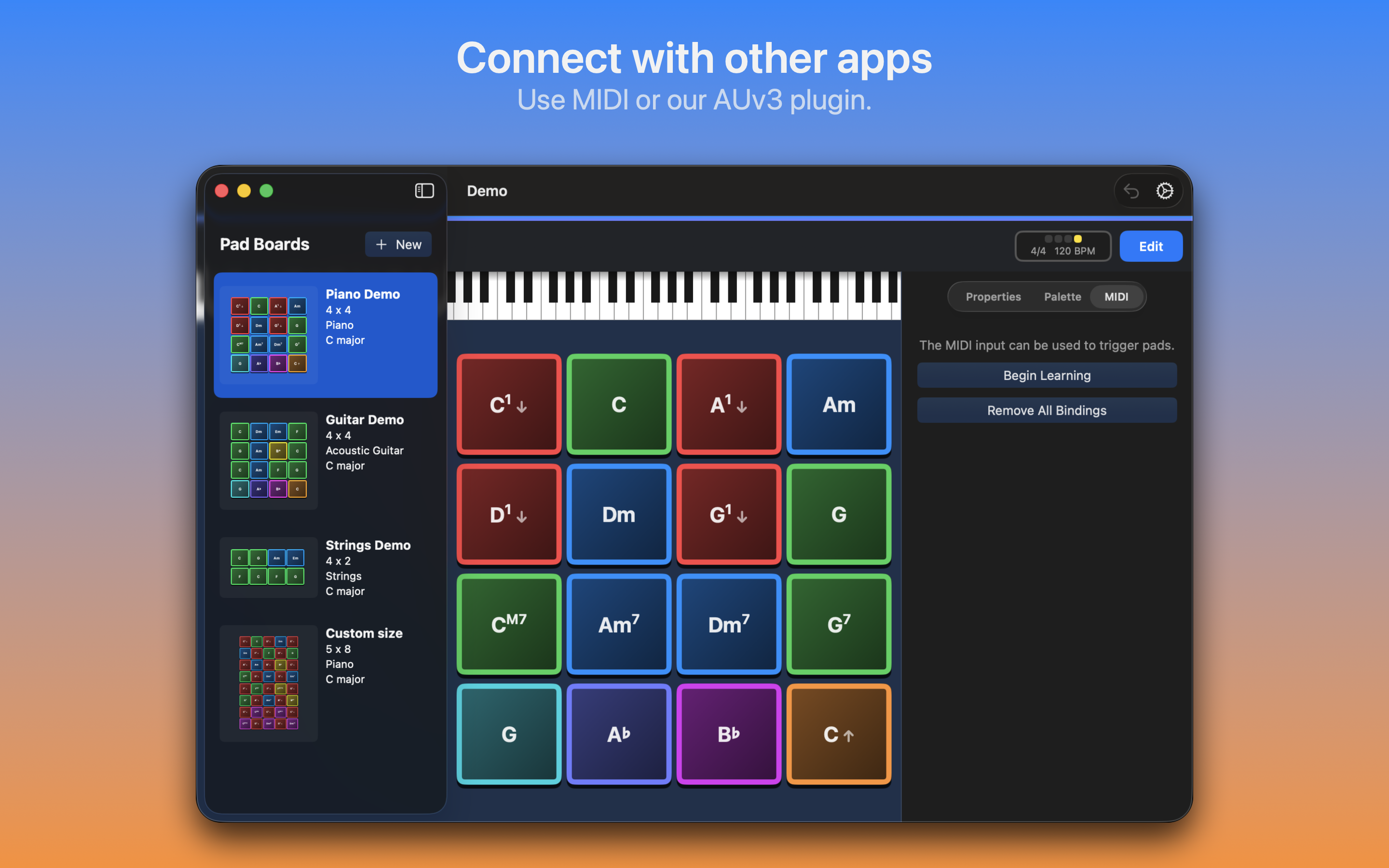Image resolution: width=1389 pixels, height=868 pixels.
Task: Select the Guitar Demo pad board
Action: pyautogui.click(x=326, y=461)
